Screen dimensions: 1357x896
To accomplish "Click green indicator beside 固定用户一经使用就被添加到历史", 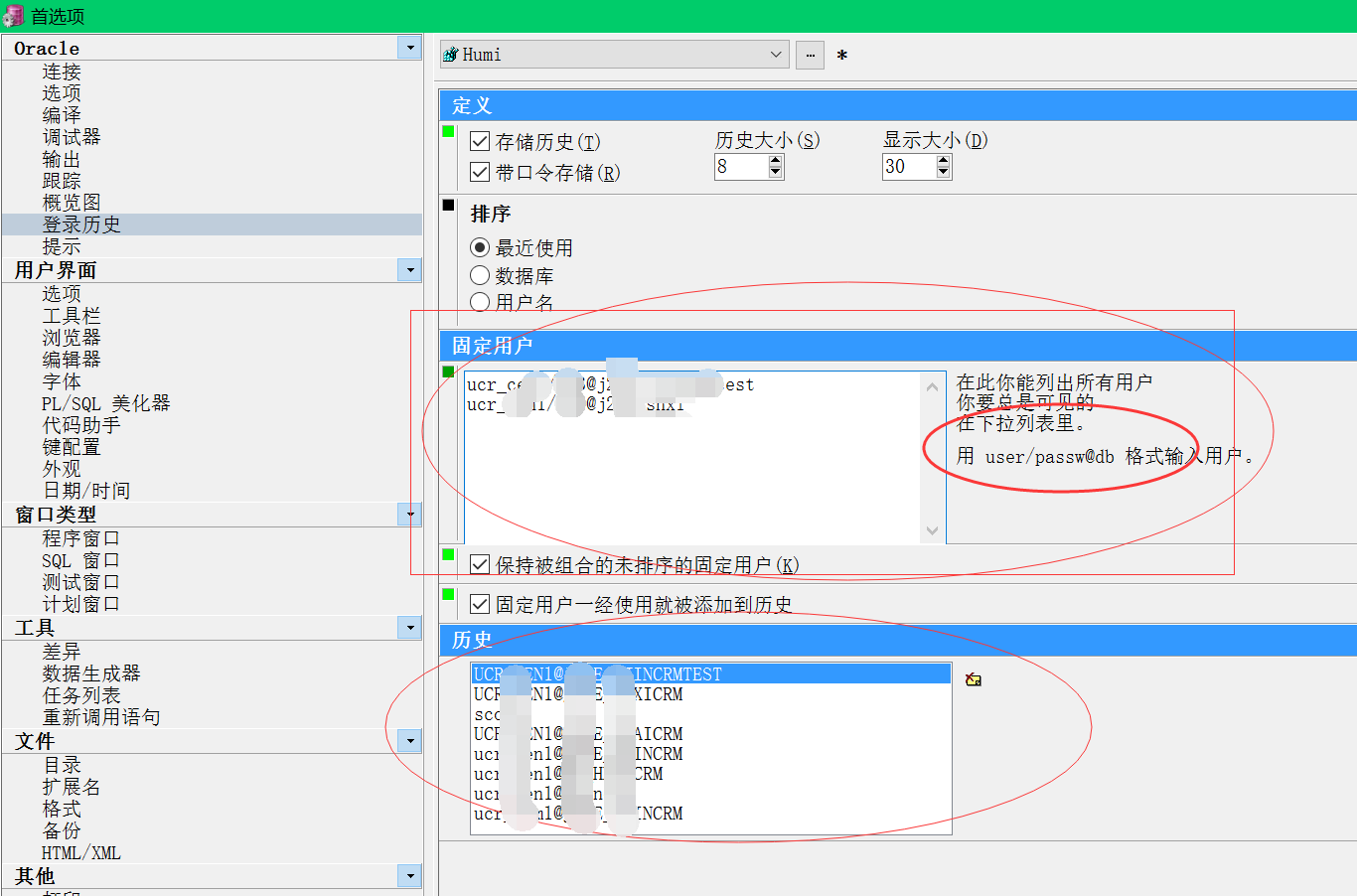I will [x=448, y=594].
